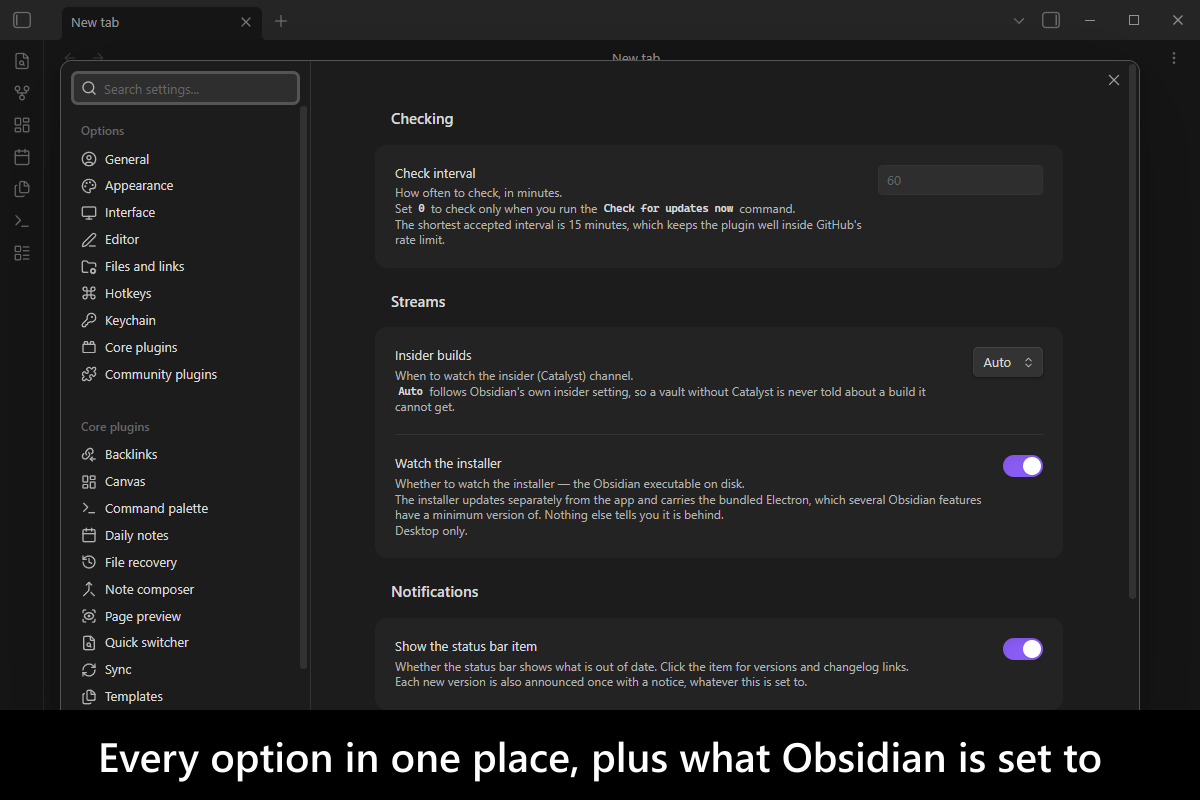Open the Keychain settings
1200x800 pixels.
pyautogui.click(x=185, y=321)
